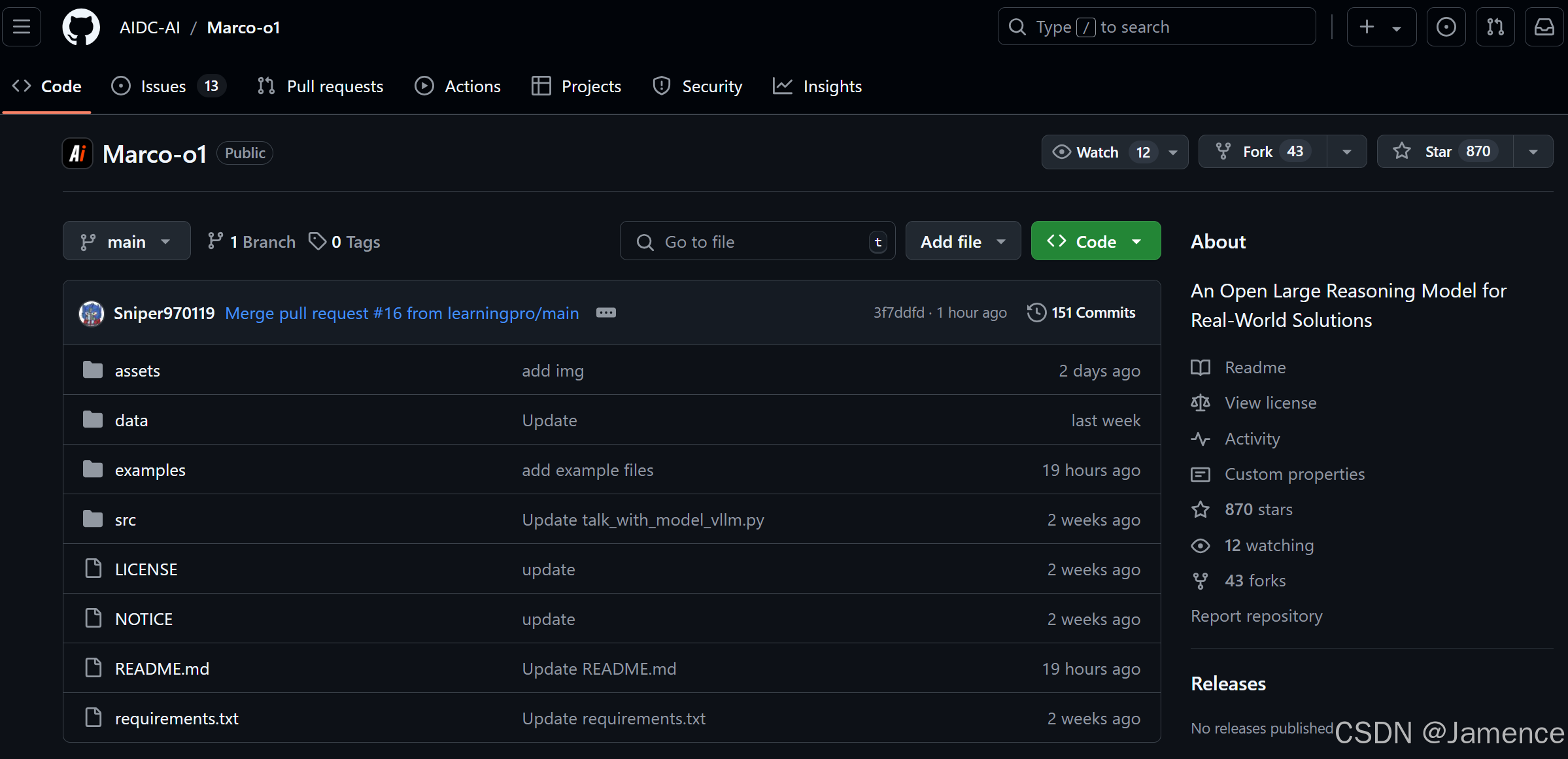
Task: Open the README.md file
Action: click(x=162, y=669)
